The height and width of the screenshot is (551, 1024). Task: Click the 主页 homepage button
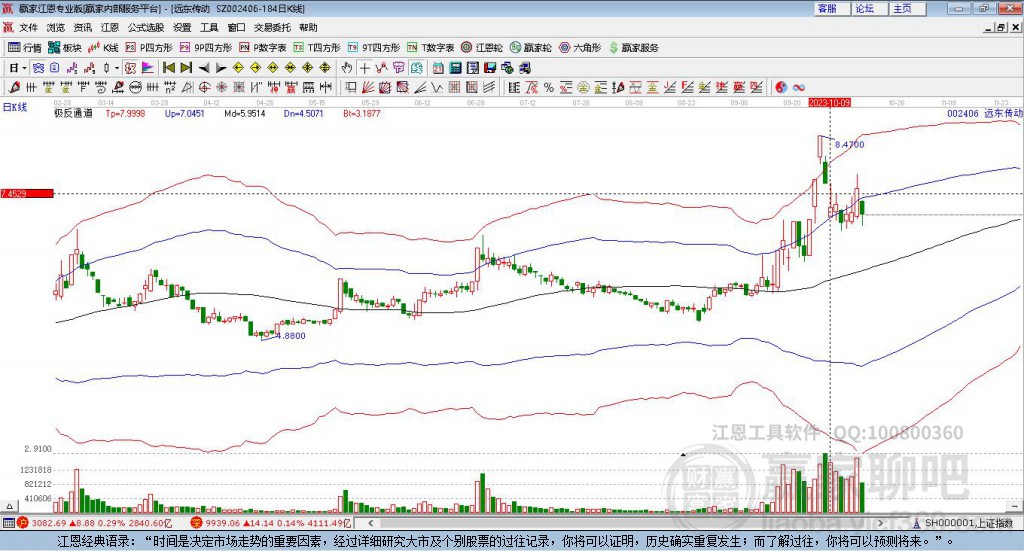click(x=908, y=8)
